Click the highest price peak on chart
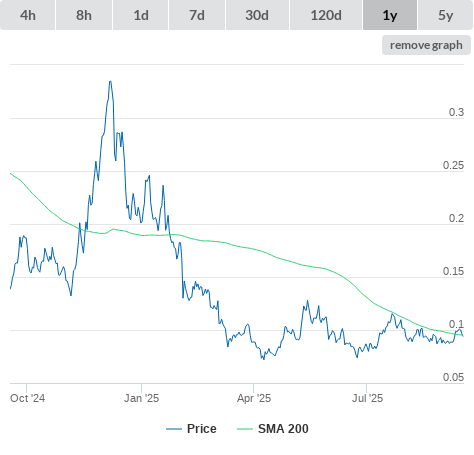474x455 pixels. (110, 82)
